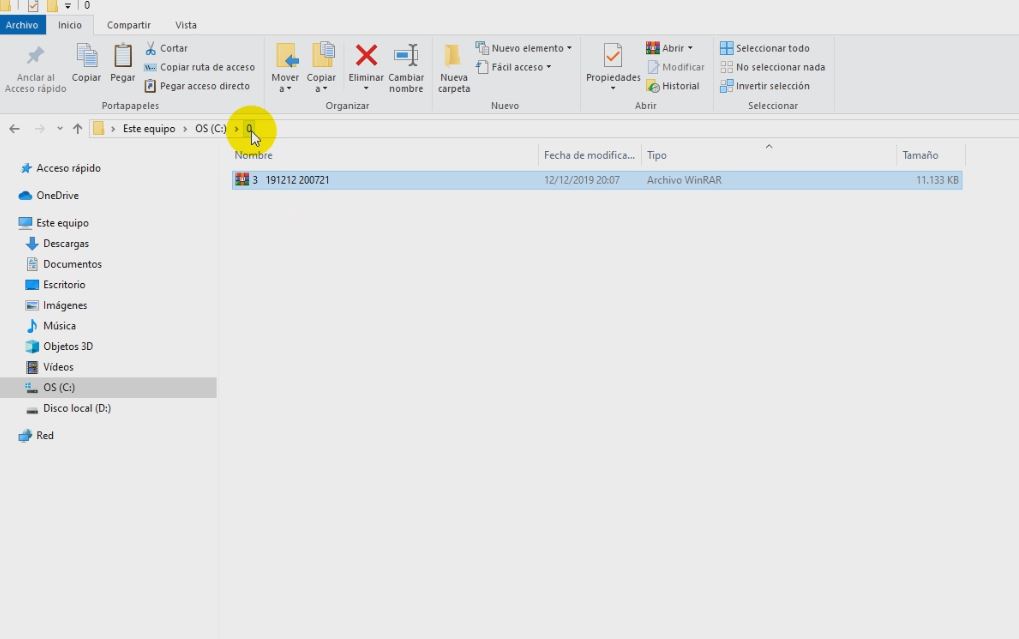Open the Archivo menu
Image resolution: width=1019 pixels, height=639 pixels.
click(x=21, y=25)
